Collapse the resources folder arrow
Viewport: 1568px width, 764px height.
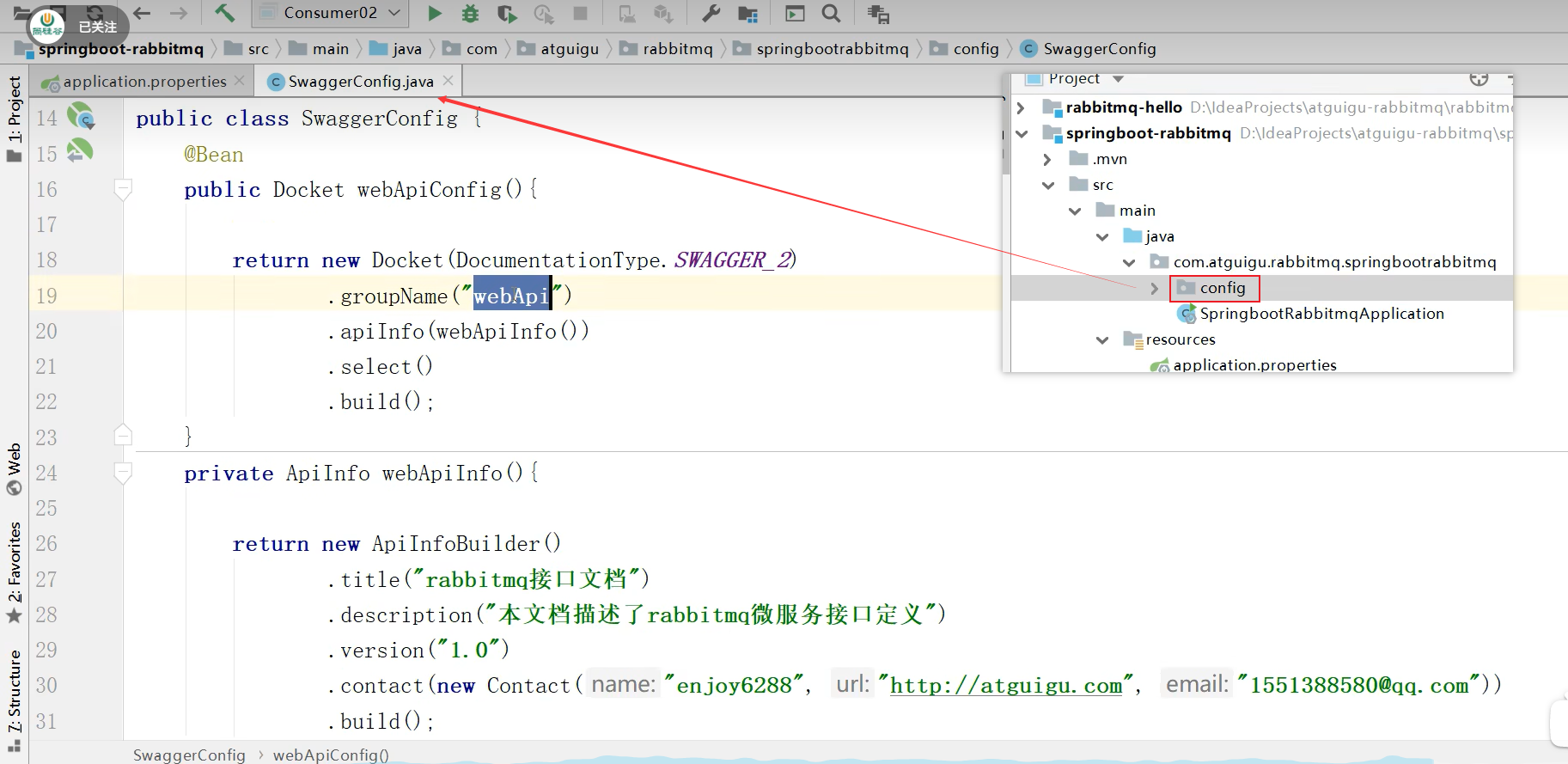point(1102,339)
